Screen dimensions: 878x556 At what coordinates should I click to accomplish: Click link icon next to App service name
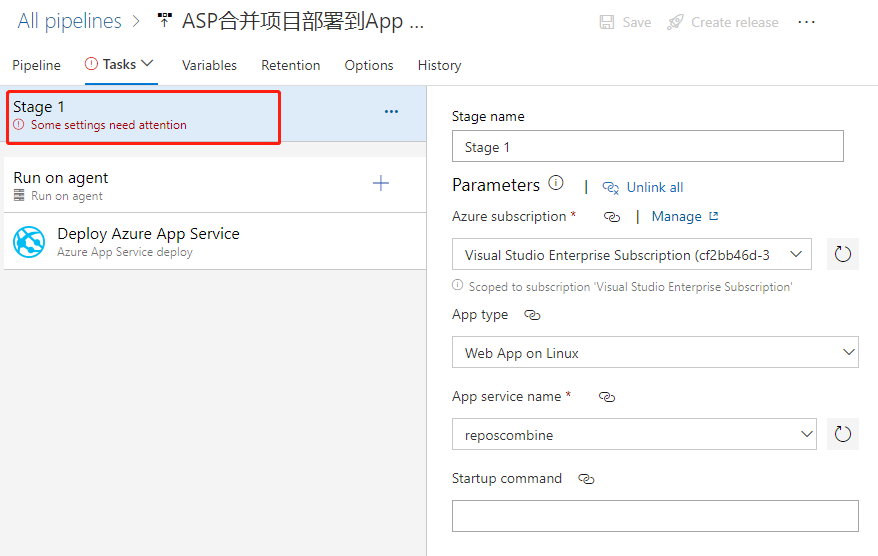[x=607, y=397]
